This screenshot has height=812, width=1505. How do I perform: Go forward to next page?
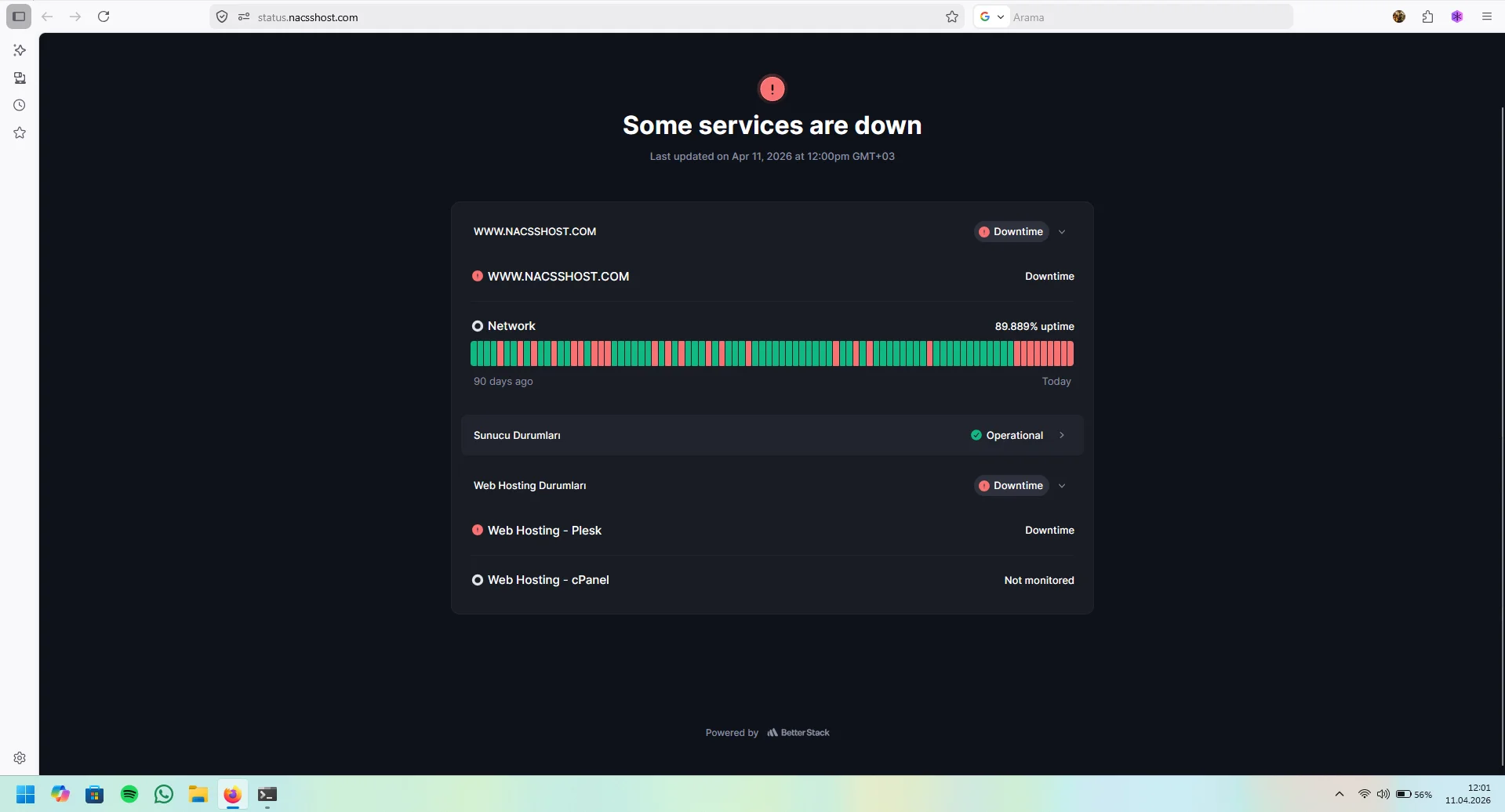pos(75,16)
